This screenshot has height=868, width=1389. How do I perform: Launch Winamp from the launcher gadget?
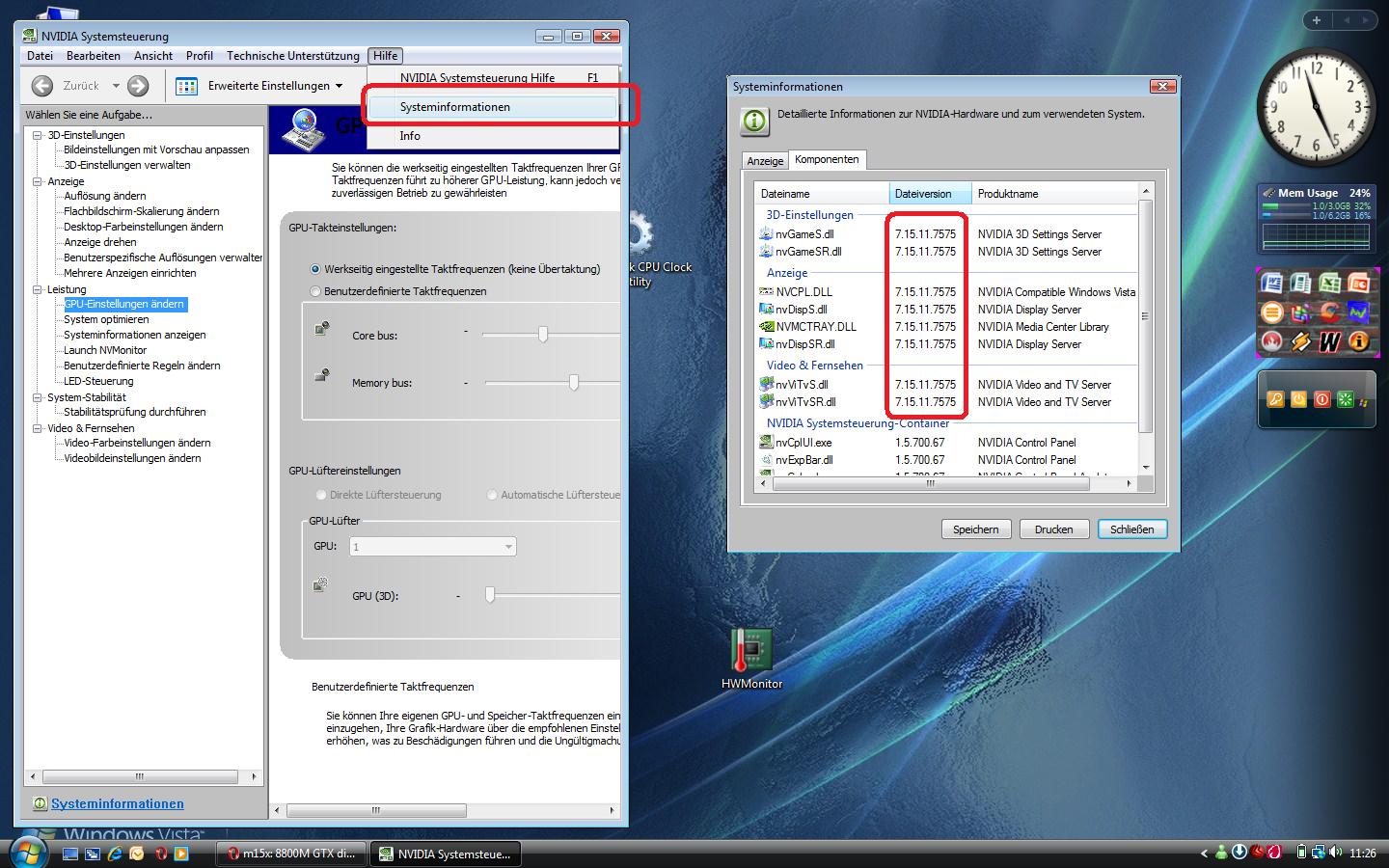click(1300, 341)
